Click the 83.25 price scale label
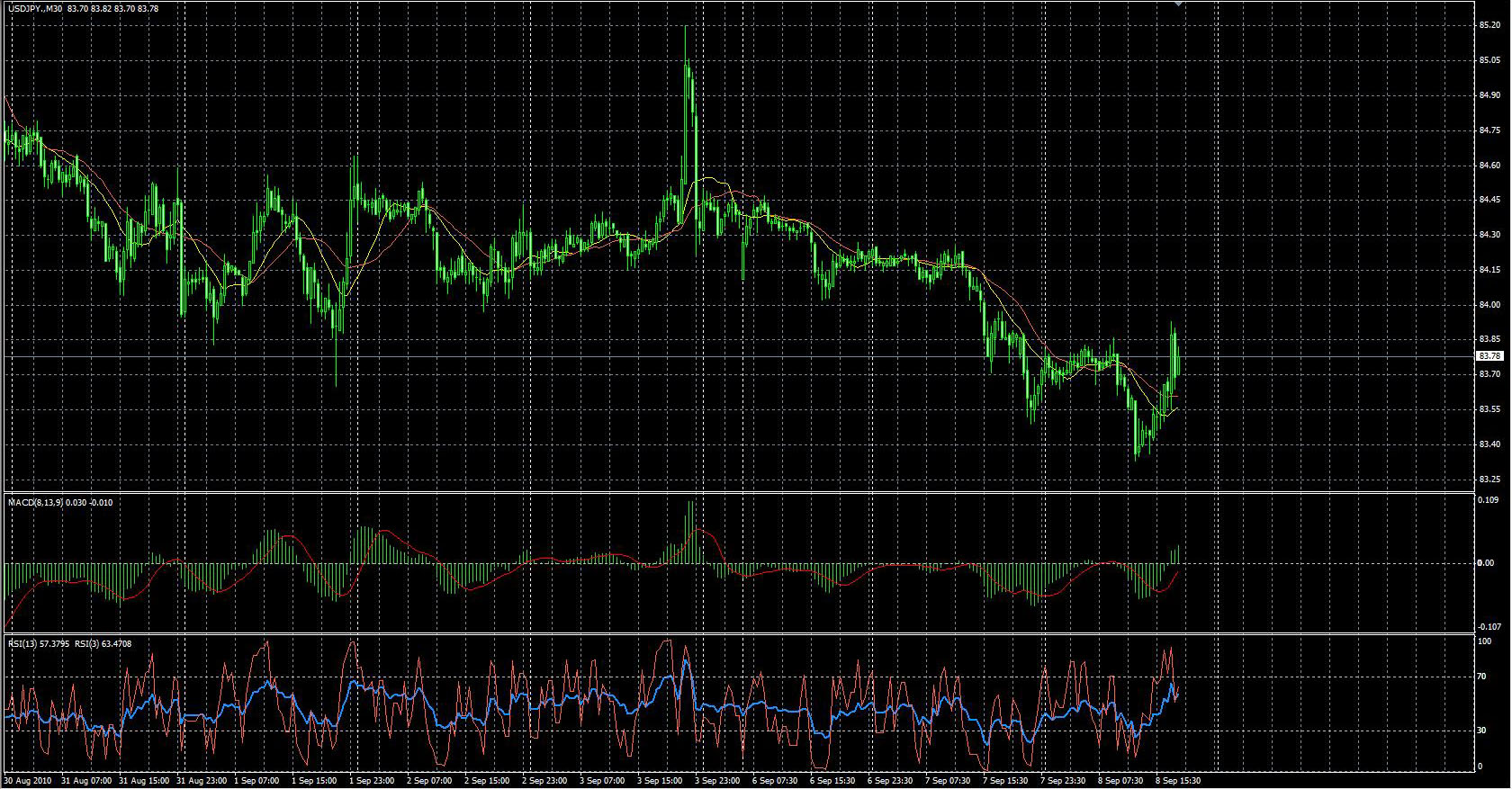Viewport: 1512px width, 789px height. point(1489,480)
